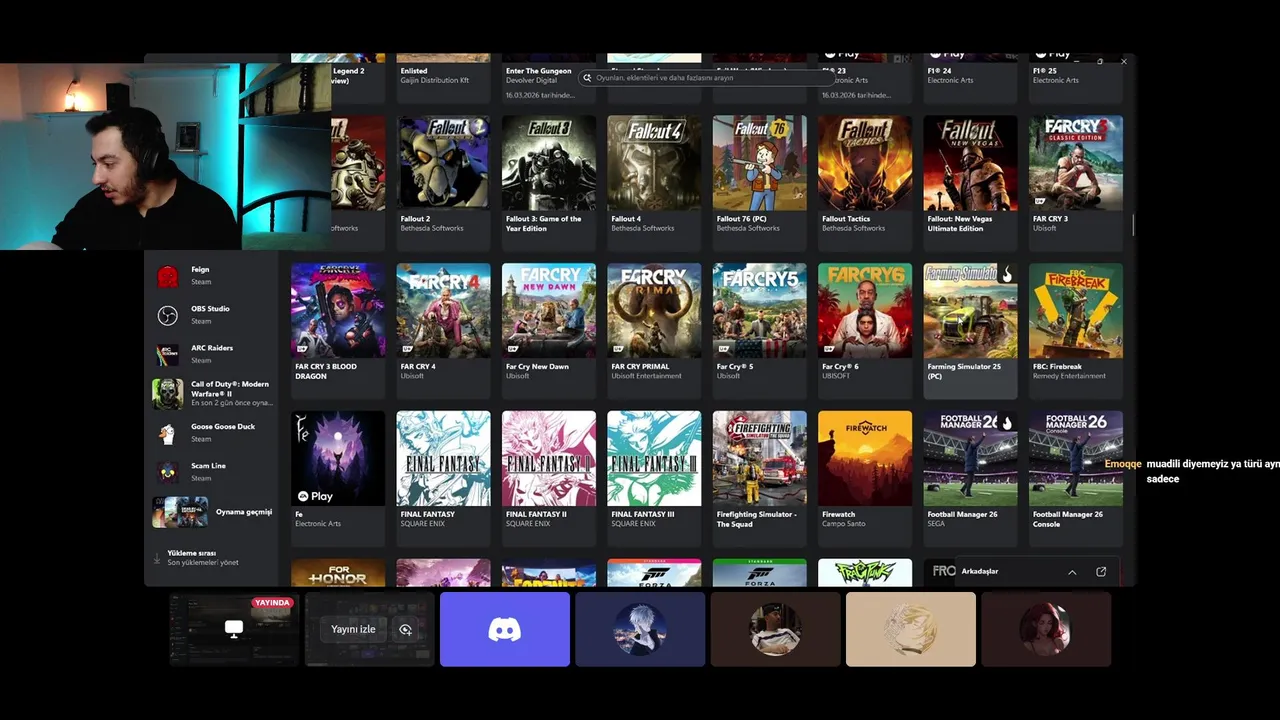The width and height of the screenshot is (1280, 720).
Task: Restore the Xbox app window
Action: (x=1100, y=62)
